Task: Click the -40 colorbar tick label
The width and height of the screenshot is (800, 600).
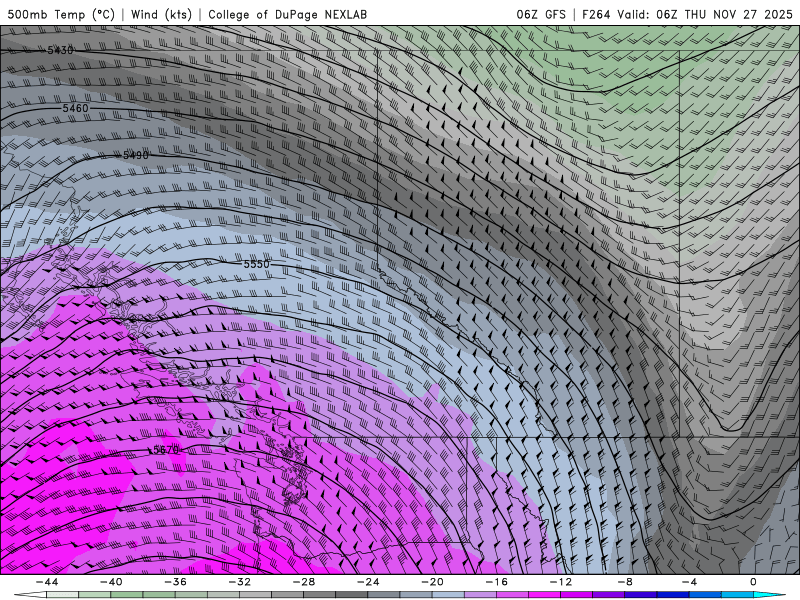Action: click(x=111, y=582)
